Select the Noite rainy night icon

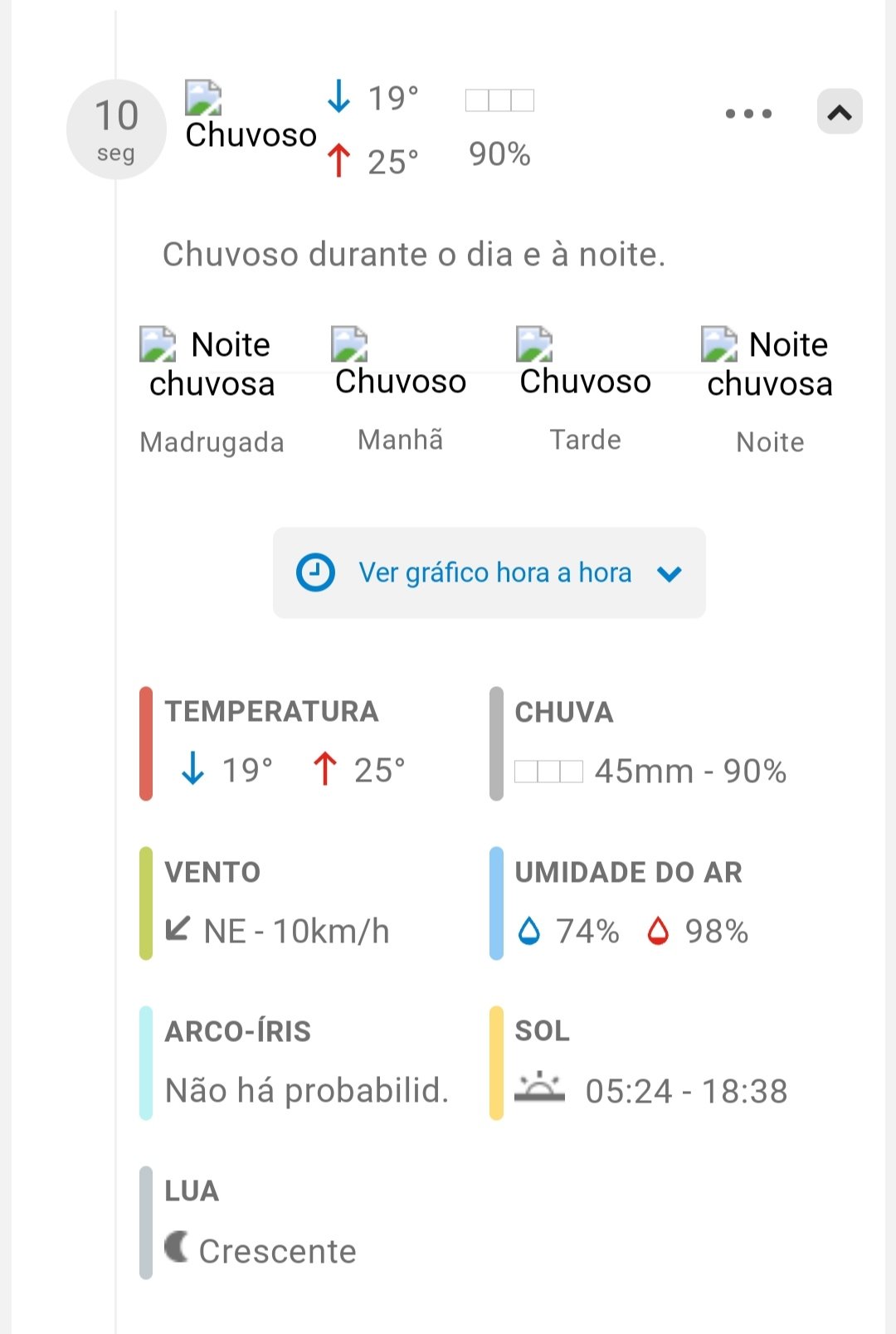click(718, 344)
